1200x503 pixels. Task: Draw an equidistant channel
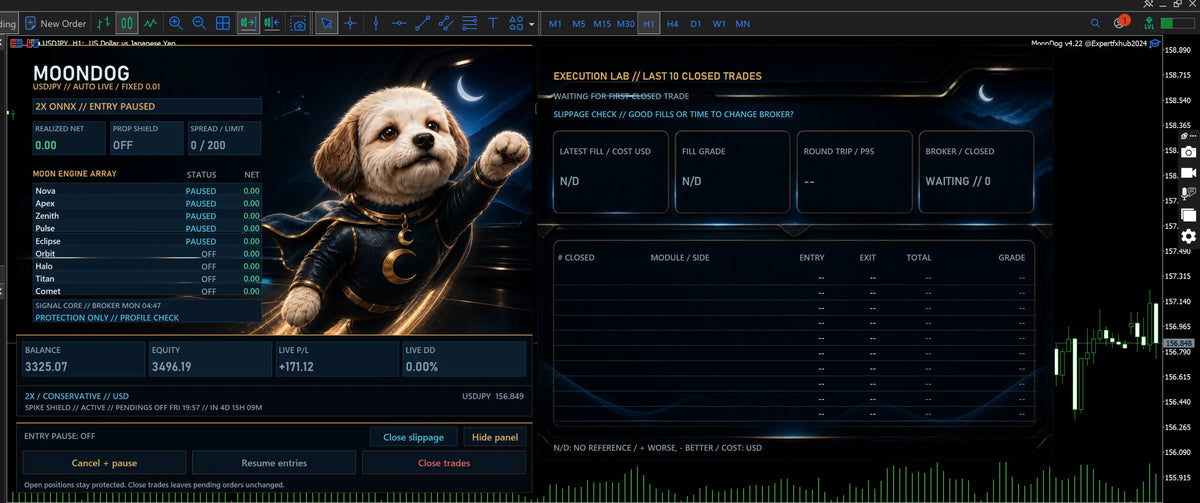[446, 22]
